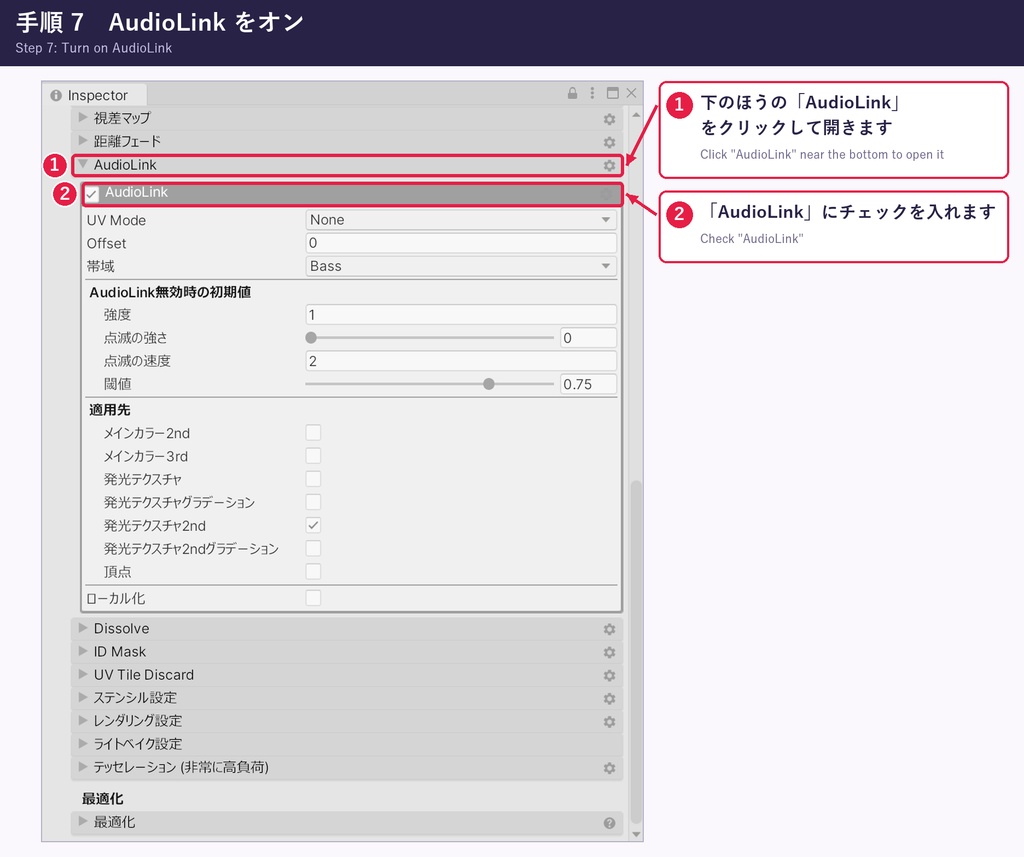Click the 点滅の強さ numeric field showing 0
This screenshot has width=1024, height=857.
[588, 338]
